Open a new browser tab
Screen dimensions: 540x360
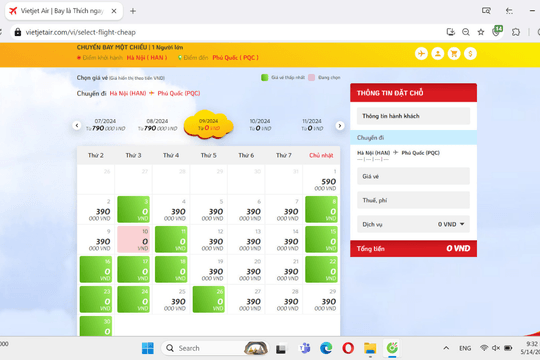pos(133,11)
